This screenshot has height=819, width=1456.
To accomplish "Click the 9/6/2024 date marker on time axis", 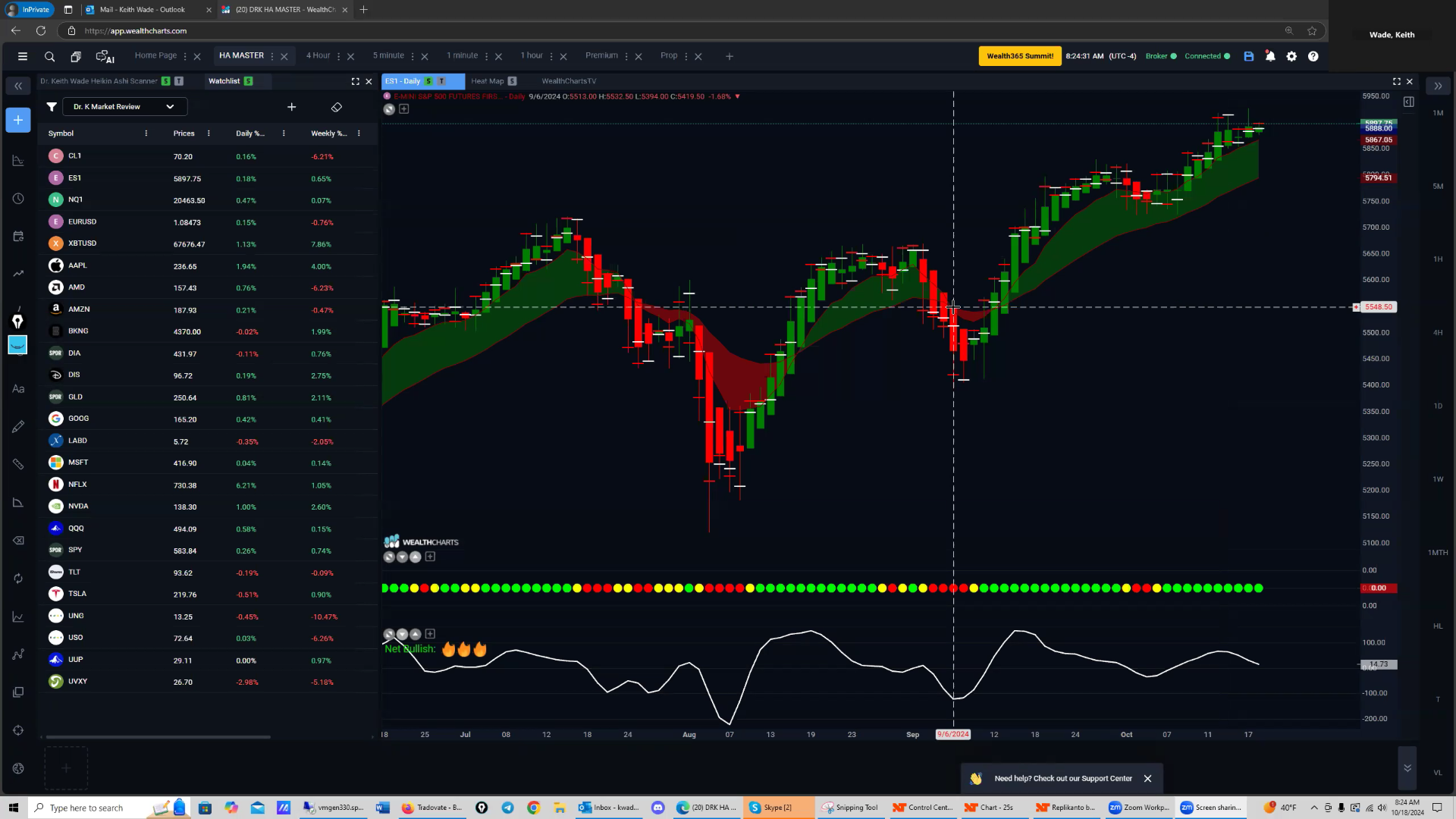I will tap(952, 734).
